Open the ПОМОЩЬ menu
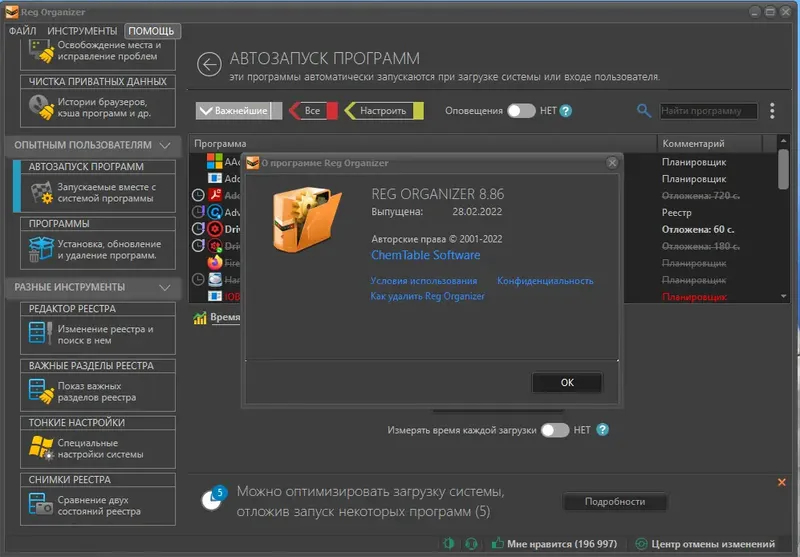Screen dimensions: 800x557 point(152,31)
